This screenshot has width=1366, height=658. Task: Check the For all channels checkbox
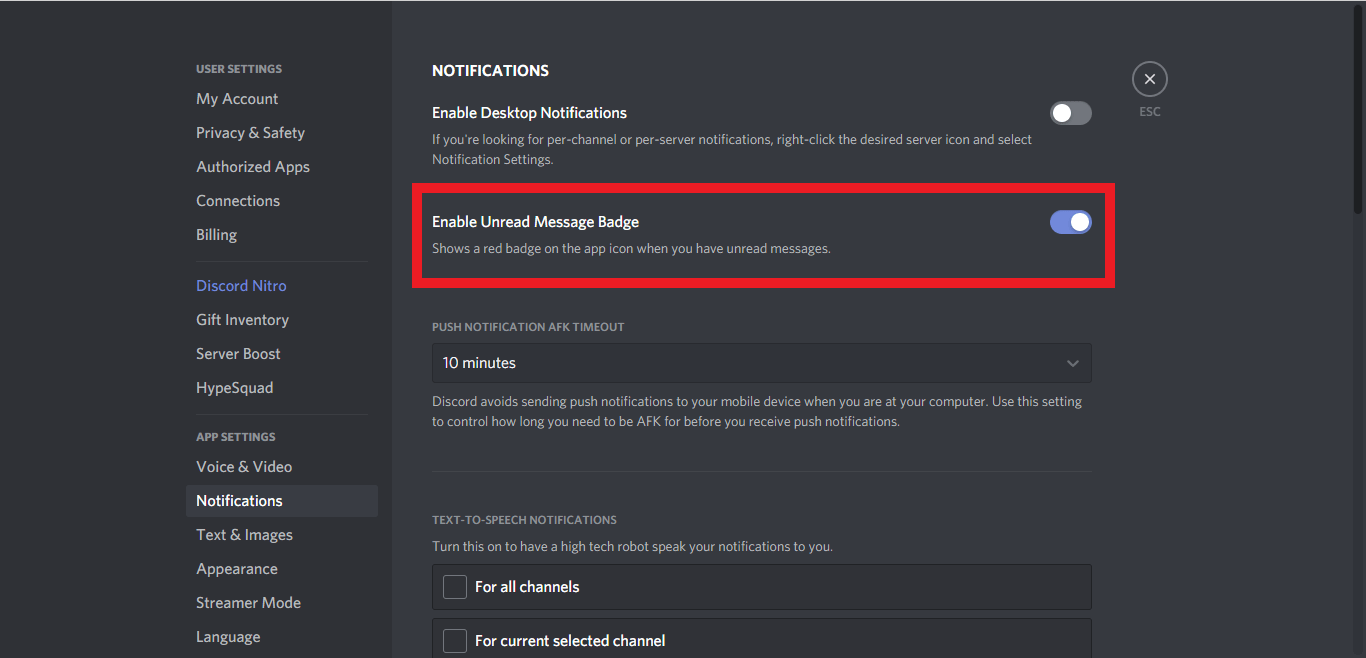455,587
